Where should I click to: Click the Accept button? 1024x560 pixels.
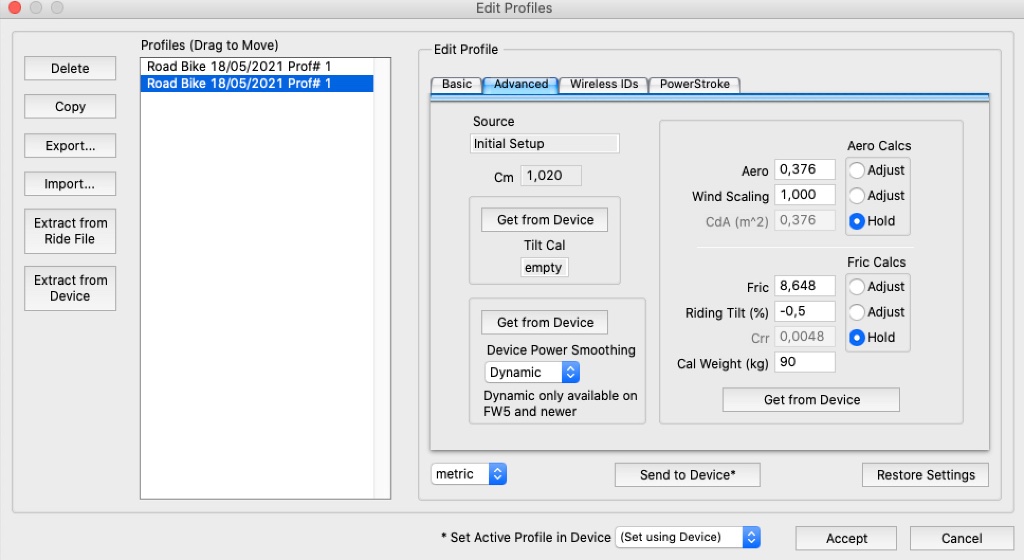tap(846, 538)
